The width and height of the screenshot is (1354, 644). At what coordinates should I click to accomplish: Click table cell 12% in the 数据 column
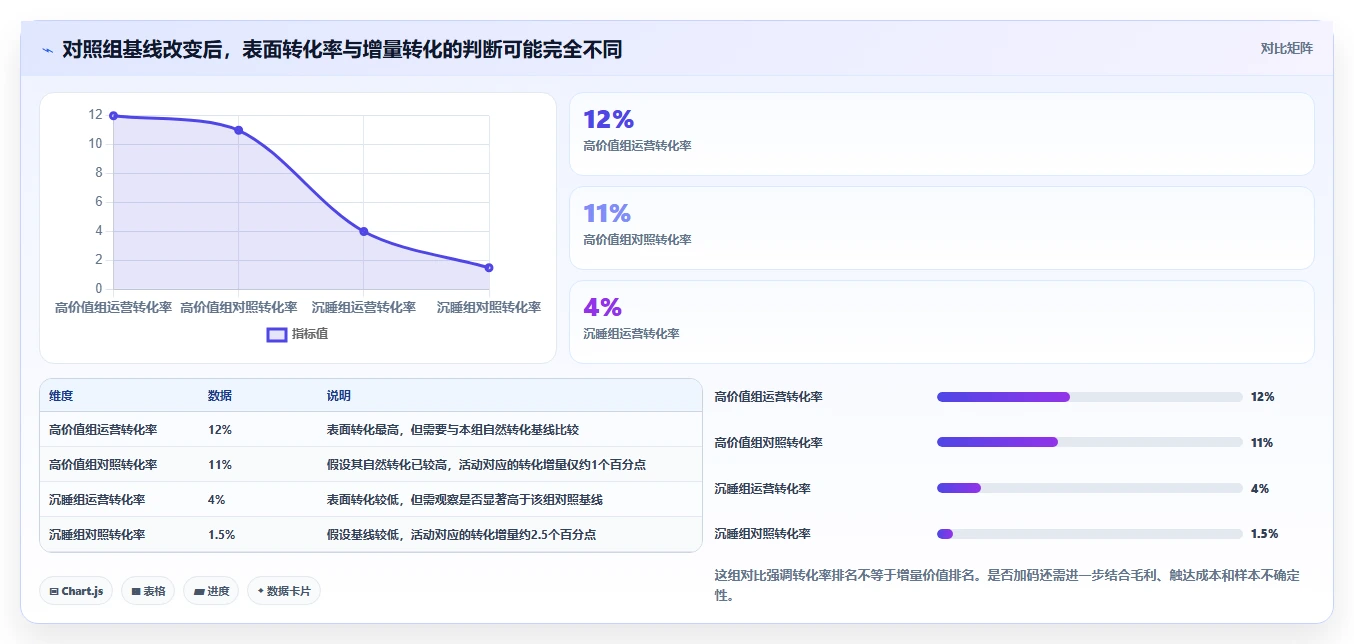pyautogui.click(x=220, y=430)
